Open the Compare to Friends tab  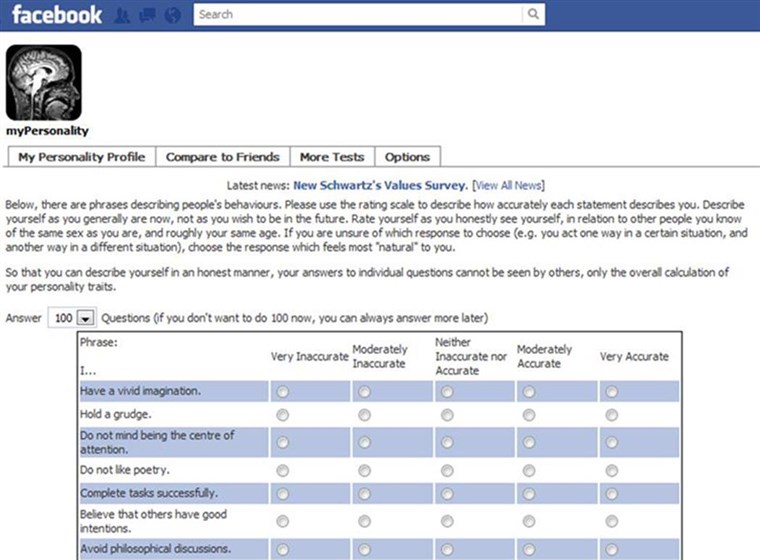coord(223,157)
